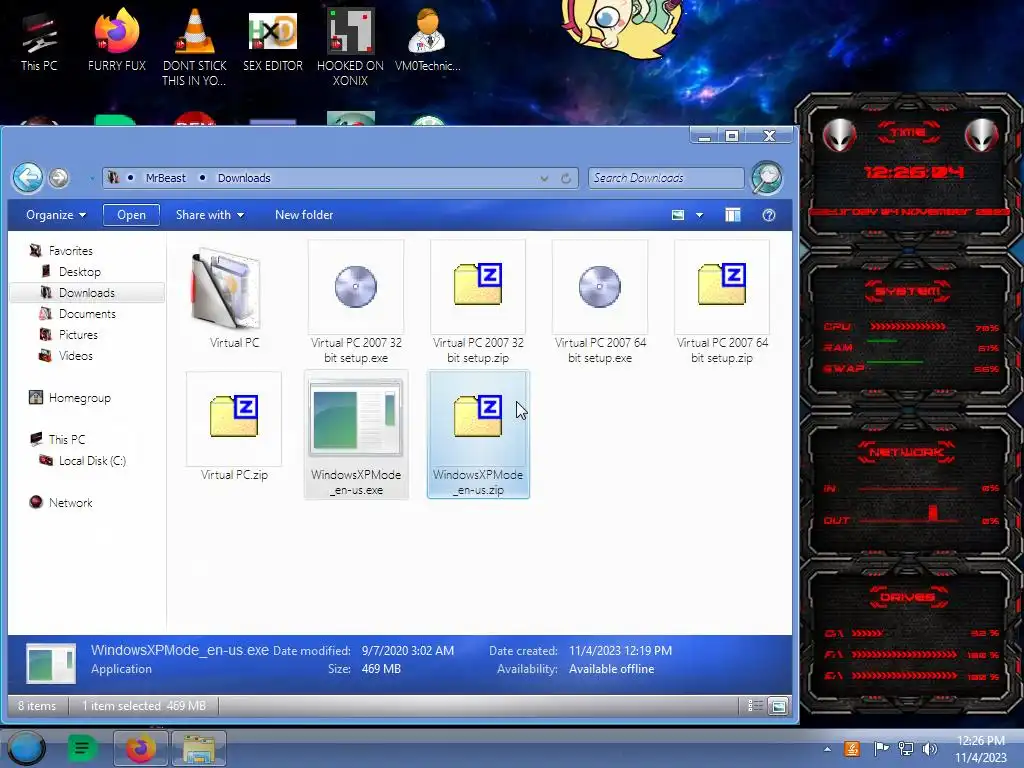This screenshot has height=768, width=1024.
Task: Select the Virtual PC folder icon
Action: point(226,289)
